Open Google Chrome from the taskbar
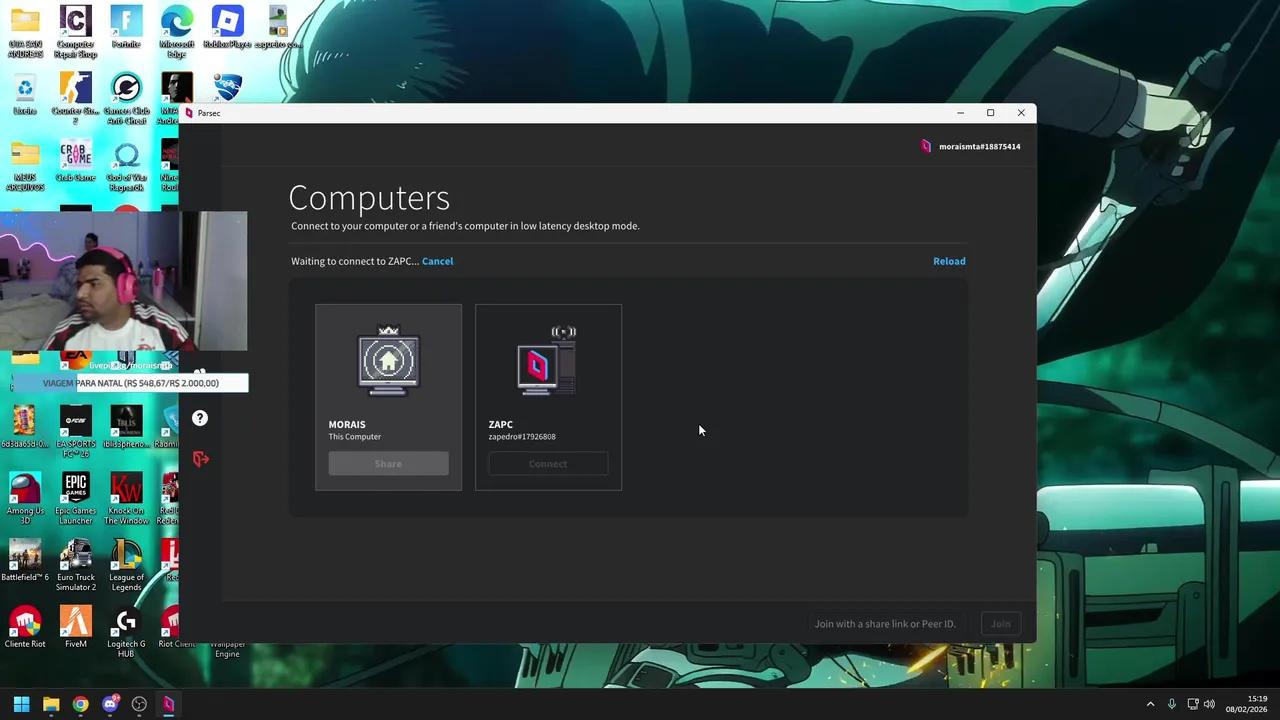The height and width of the screenshot is (720, 1280). tap(80, 704)
